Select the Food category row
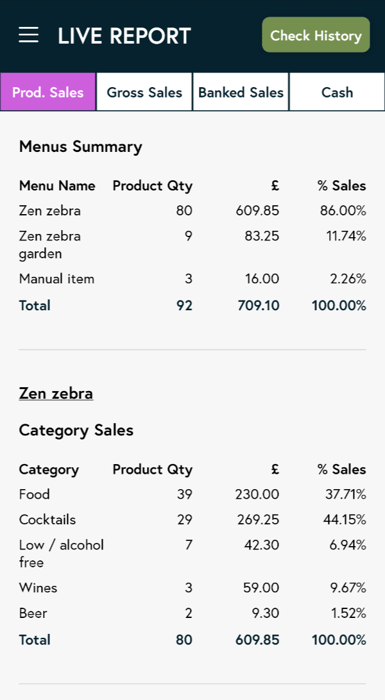Image resolution: width=385 pixels, height=700 pixels. pos(192,494)
